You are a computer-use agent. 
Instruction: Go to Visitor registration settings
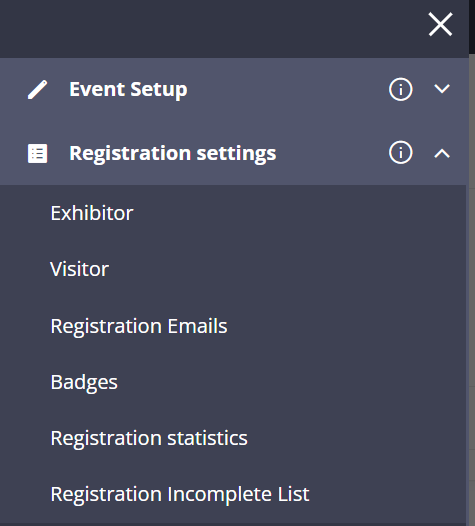pos(80,269)
